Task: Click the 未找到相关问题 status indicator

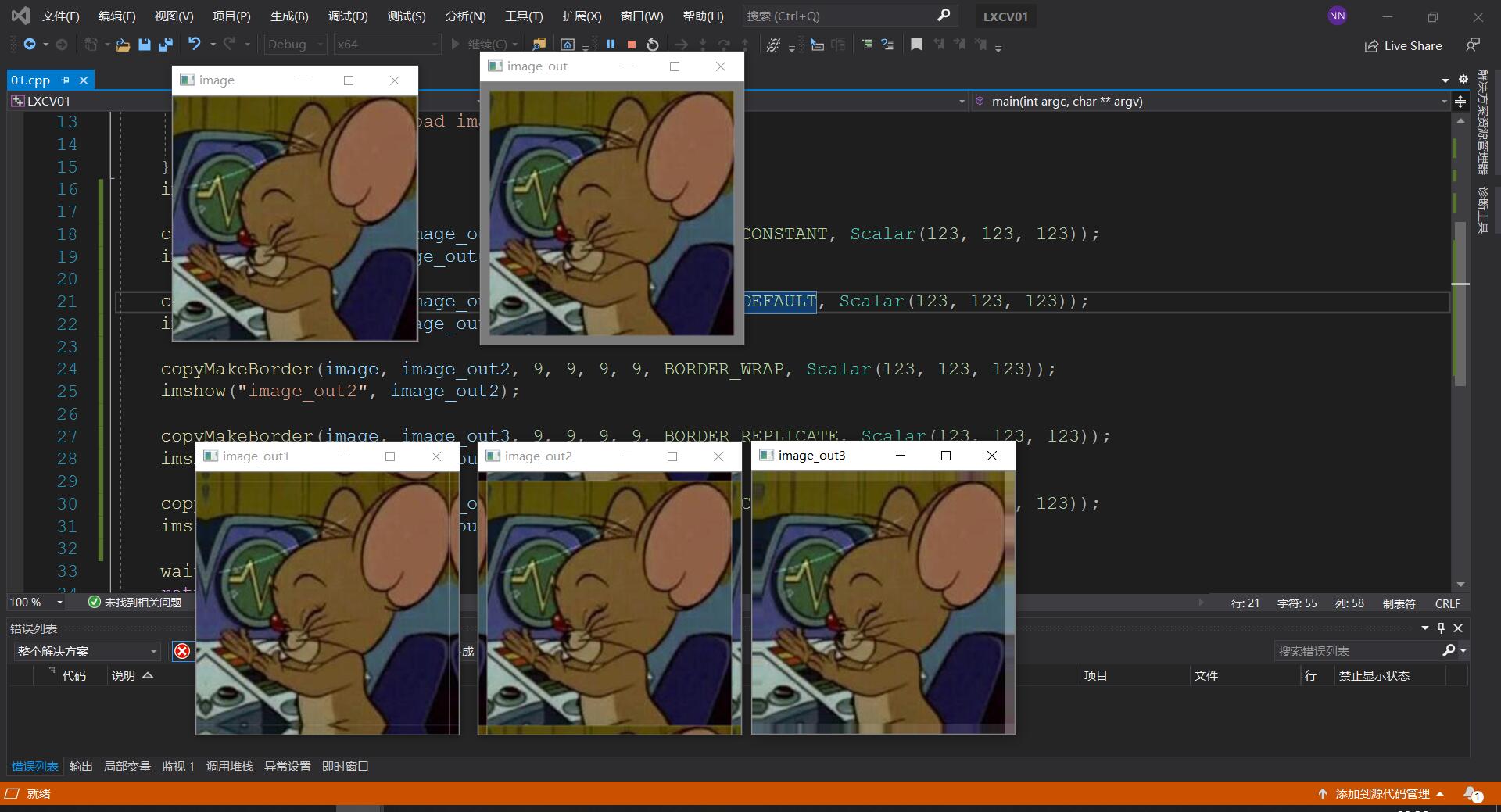Action: [134, 603]
